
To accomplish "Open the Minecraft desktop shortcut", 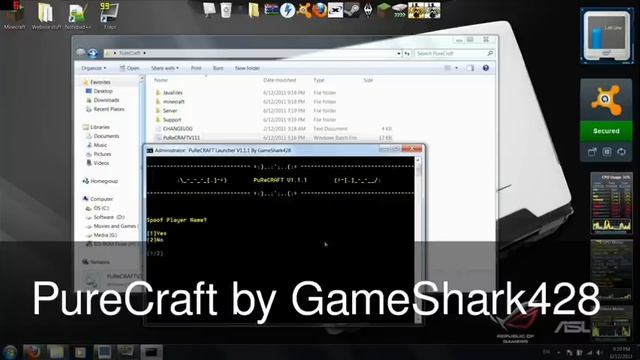I will click(15, 15).
